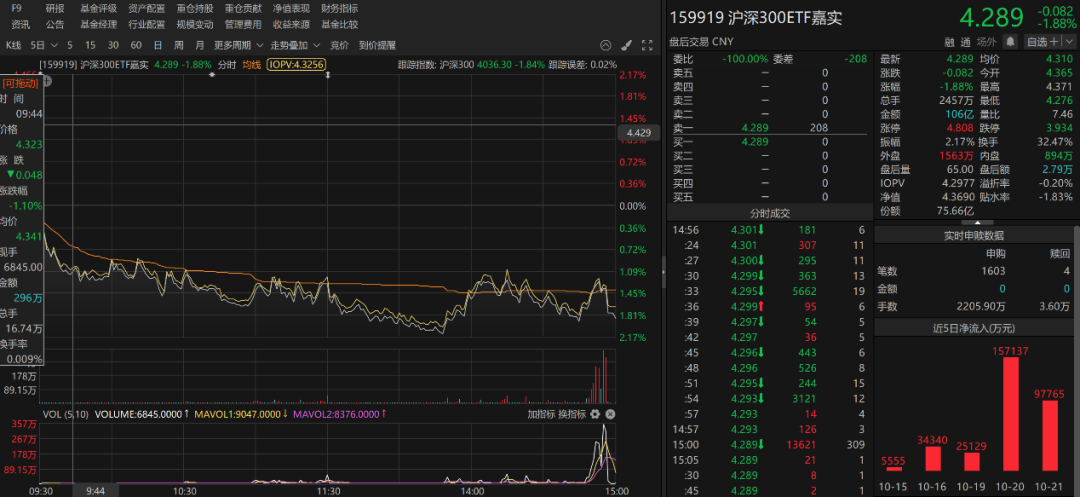The width and height of the screenshot is (1080, 497).
Task: Open 重仓贡献 holdings contribution
Action: coord(243,9)
